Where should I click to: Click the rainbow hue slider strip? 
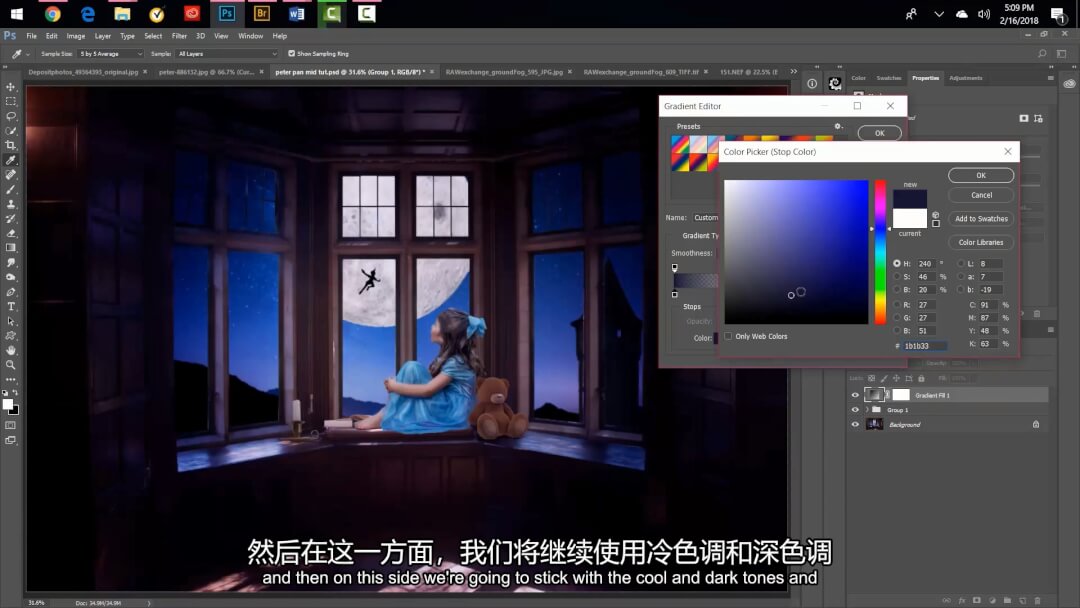tap(880, 252)
